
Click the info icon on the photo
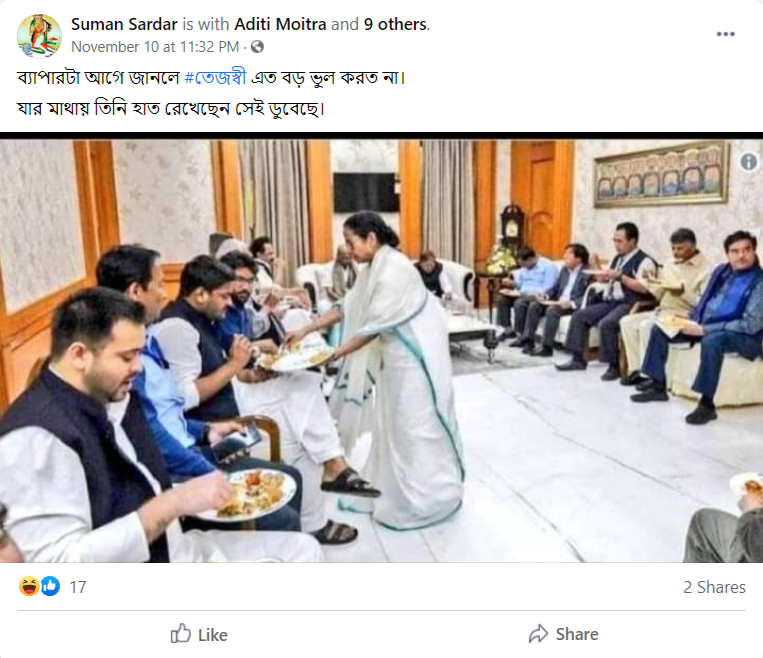748,162
